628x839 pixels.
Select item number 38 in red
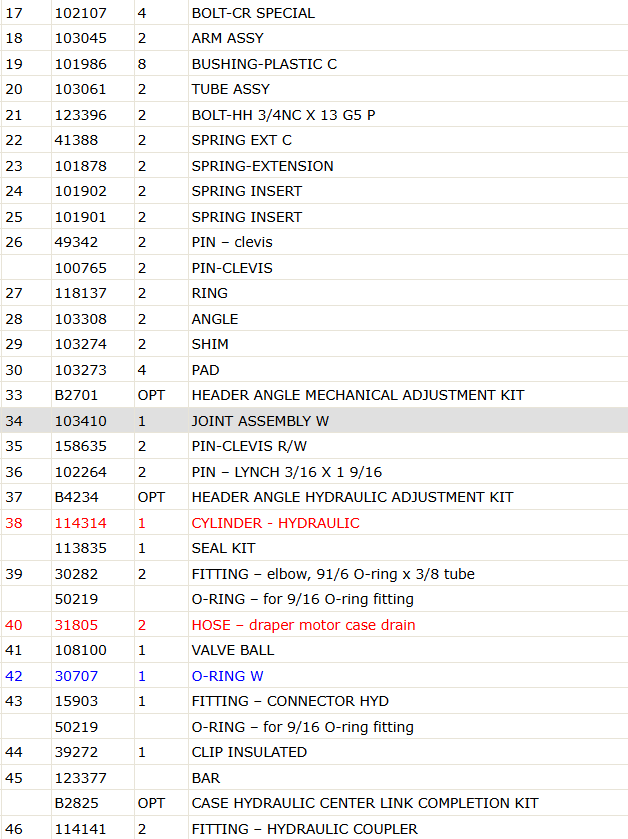14,523
